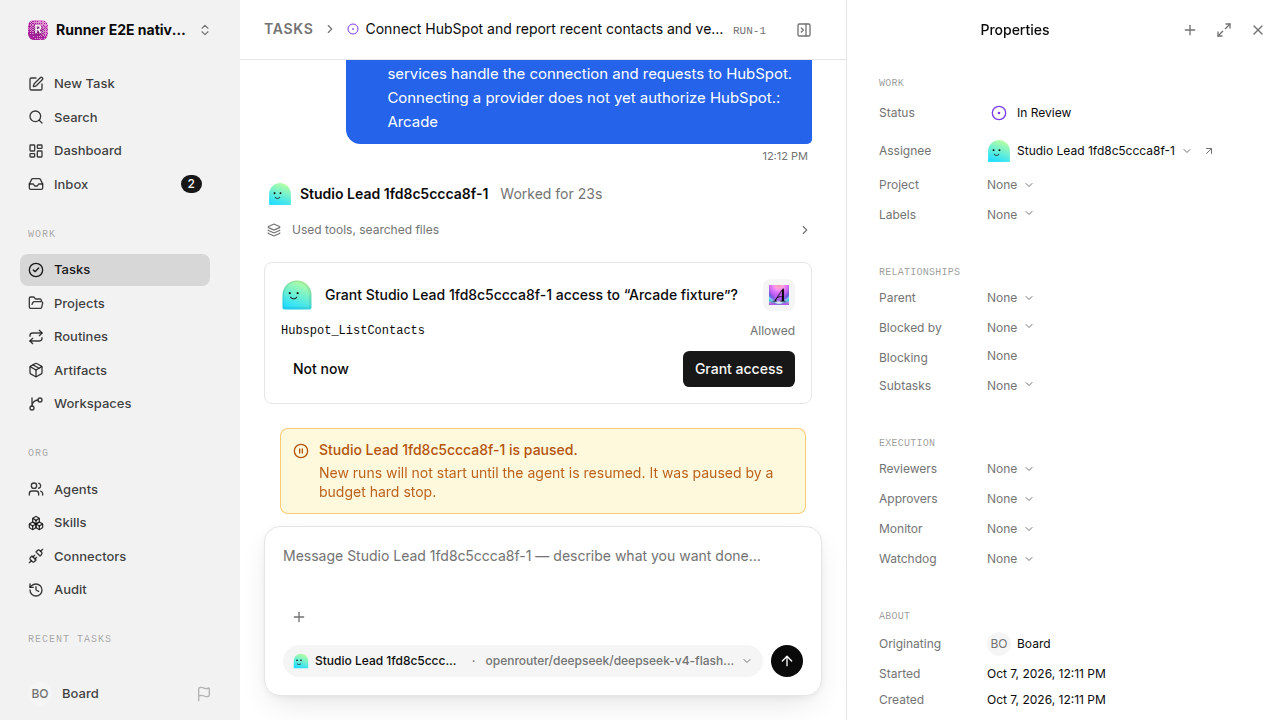Click the Workspaces branch icon
The image size is (1280, 720).
pyautogui.click(x=36, y=404)
